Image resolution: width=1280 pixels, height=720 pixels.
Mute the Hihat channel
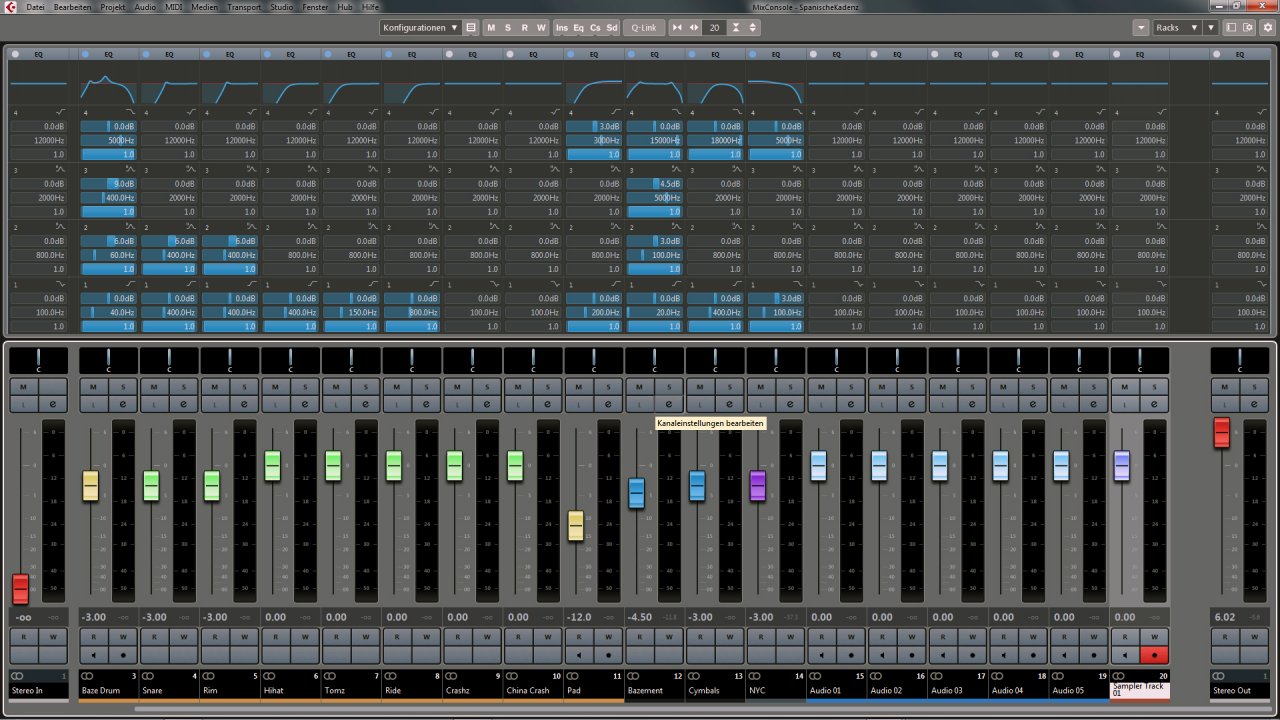[x=275, y=387]
